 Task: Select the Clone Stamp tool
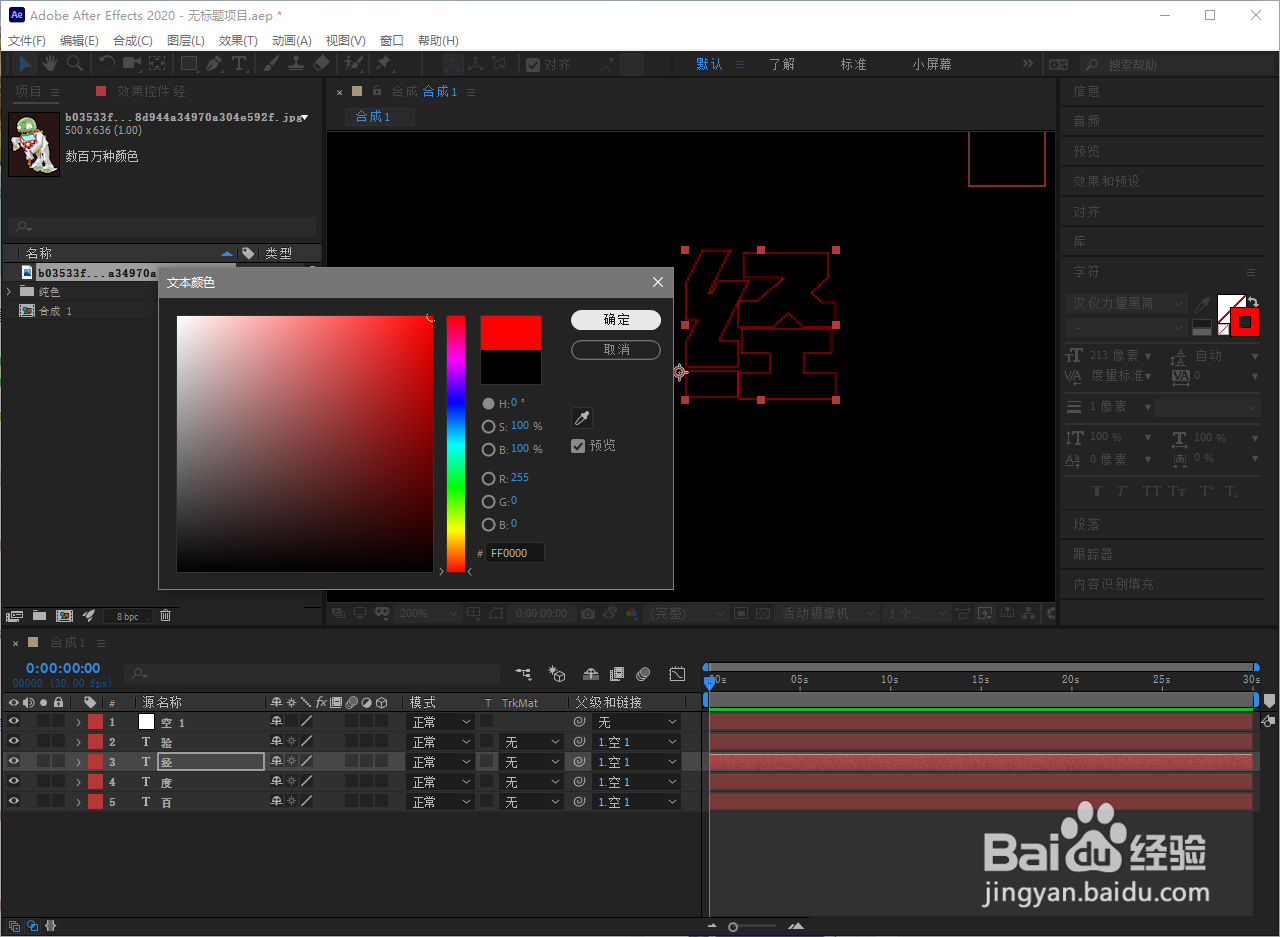[296, 63]
